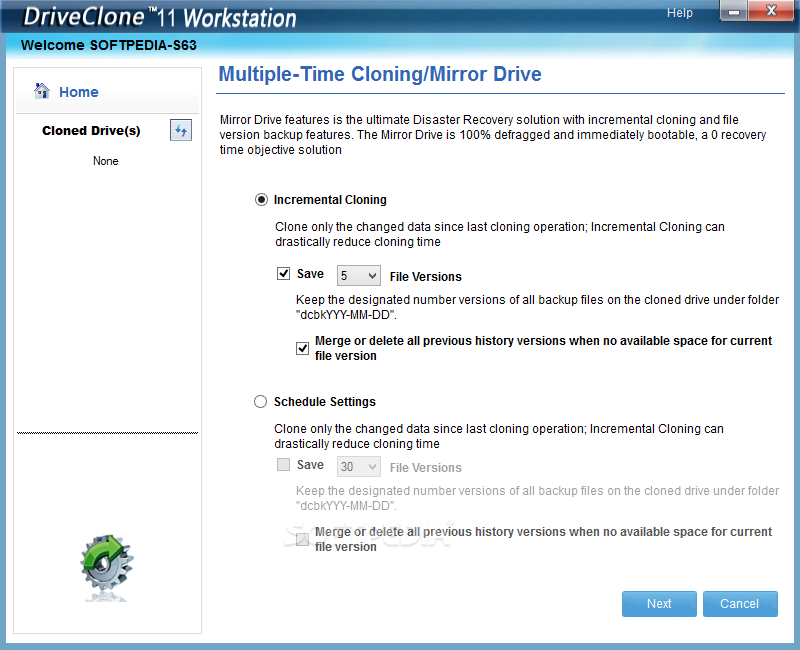This screenshot has height=650, width=800.
Task: Minimize the DriveClone window
Action: [x=734, y=11]
